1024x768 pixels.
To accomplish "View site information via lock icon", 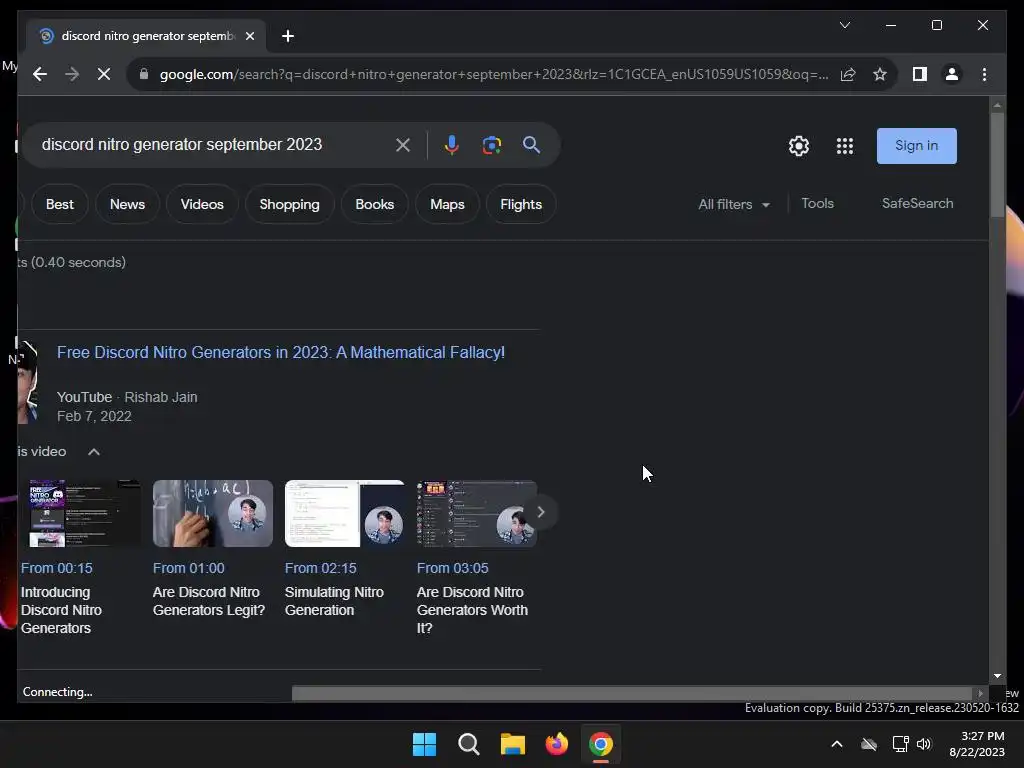I will [x=144, y=74].
